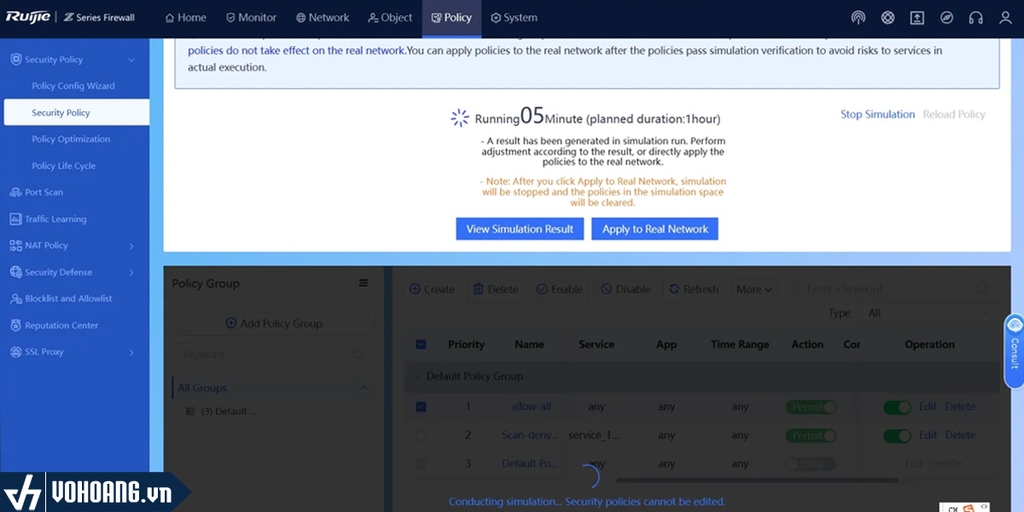
Task: Click the service_1... cell
Action: pyautogui.click(x=594, y=435)
